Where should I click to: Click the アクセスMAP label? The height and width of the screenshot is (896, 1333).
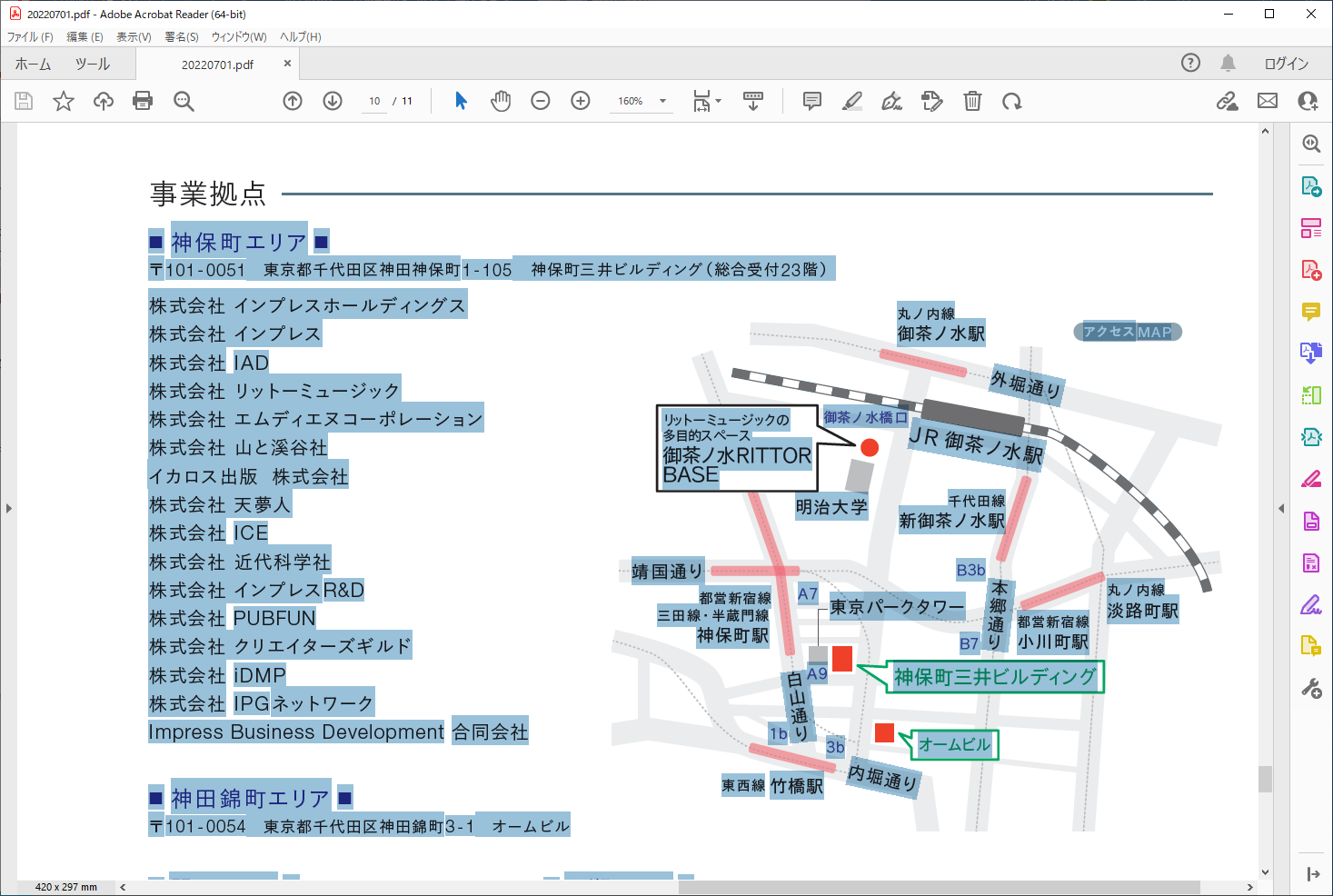1128,332
